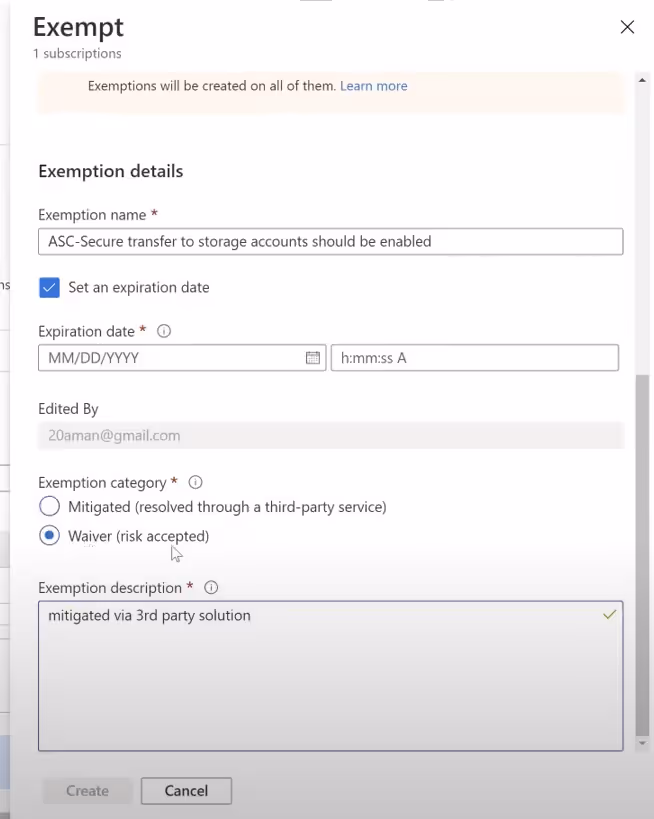
Task: Close the Exempt panel
Action: tap(627, 27)
